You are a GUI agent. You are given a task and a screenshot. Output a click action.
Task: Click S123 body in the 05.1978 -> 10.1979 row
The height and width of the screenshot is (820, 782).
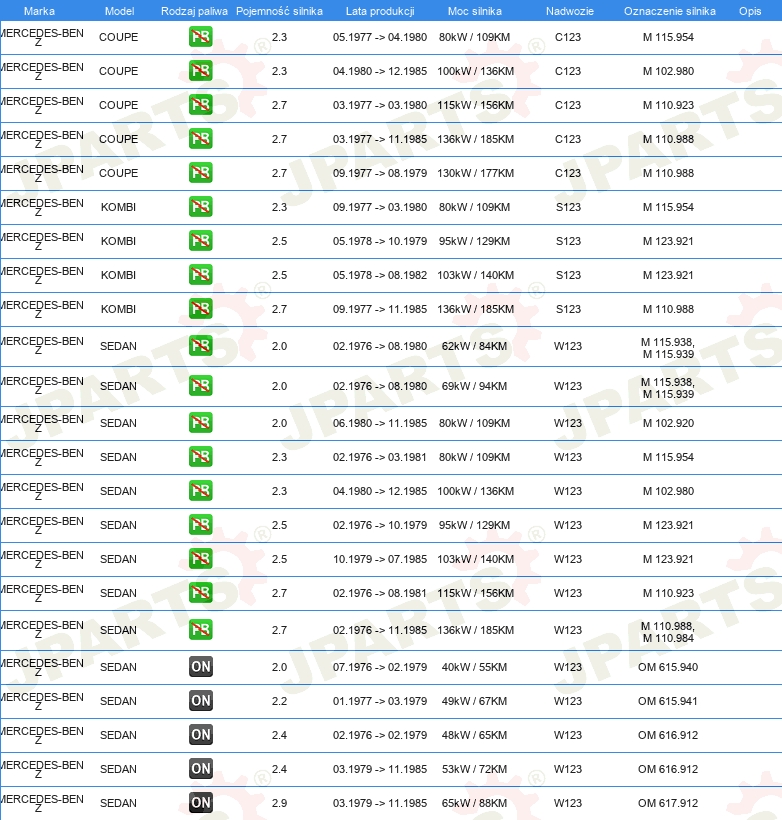pyautogui.click(x=568, y=241)
